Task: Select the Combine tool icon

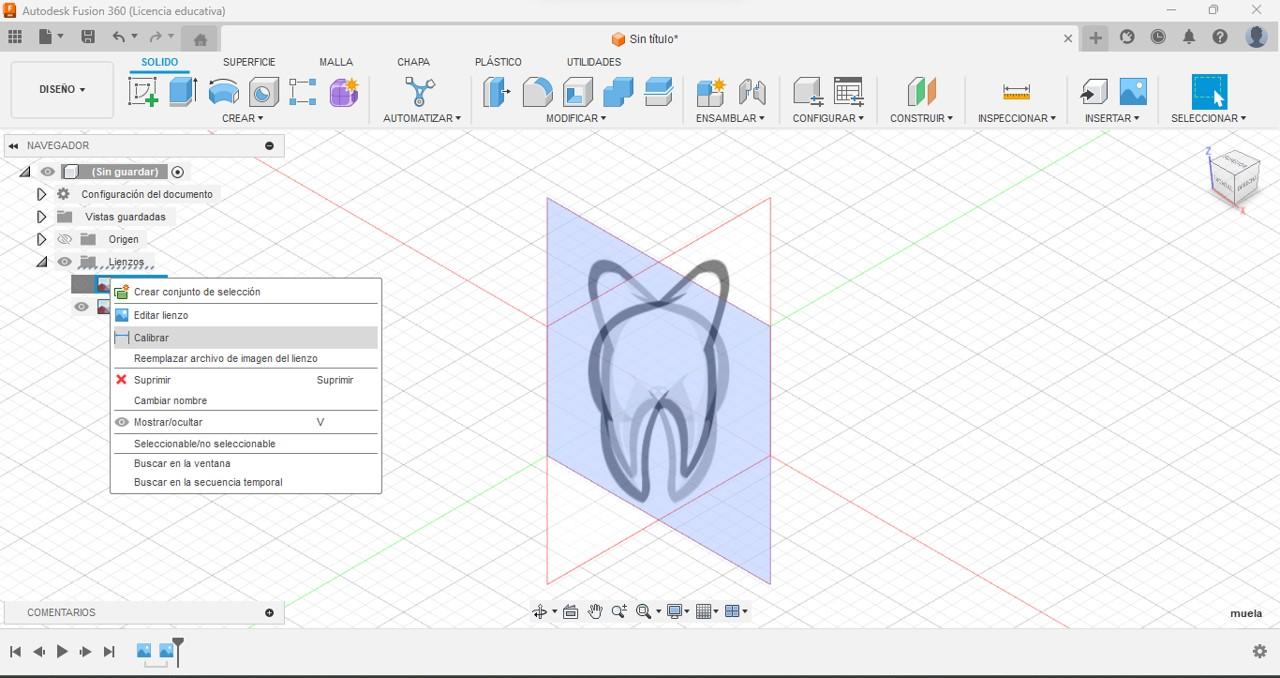Action: [618, 92]
